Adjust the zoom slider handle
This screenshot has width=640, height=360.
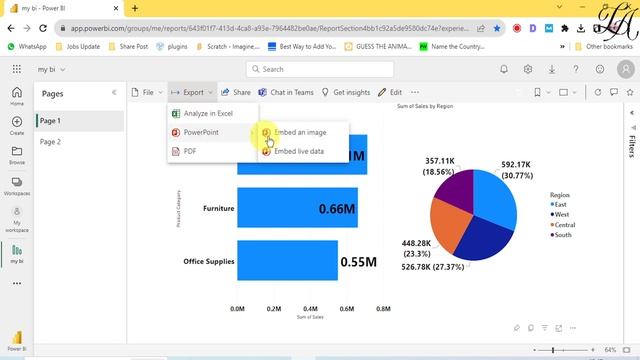(x=553, y=350)
